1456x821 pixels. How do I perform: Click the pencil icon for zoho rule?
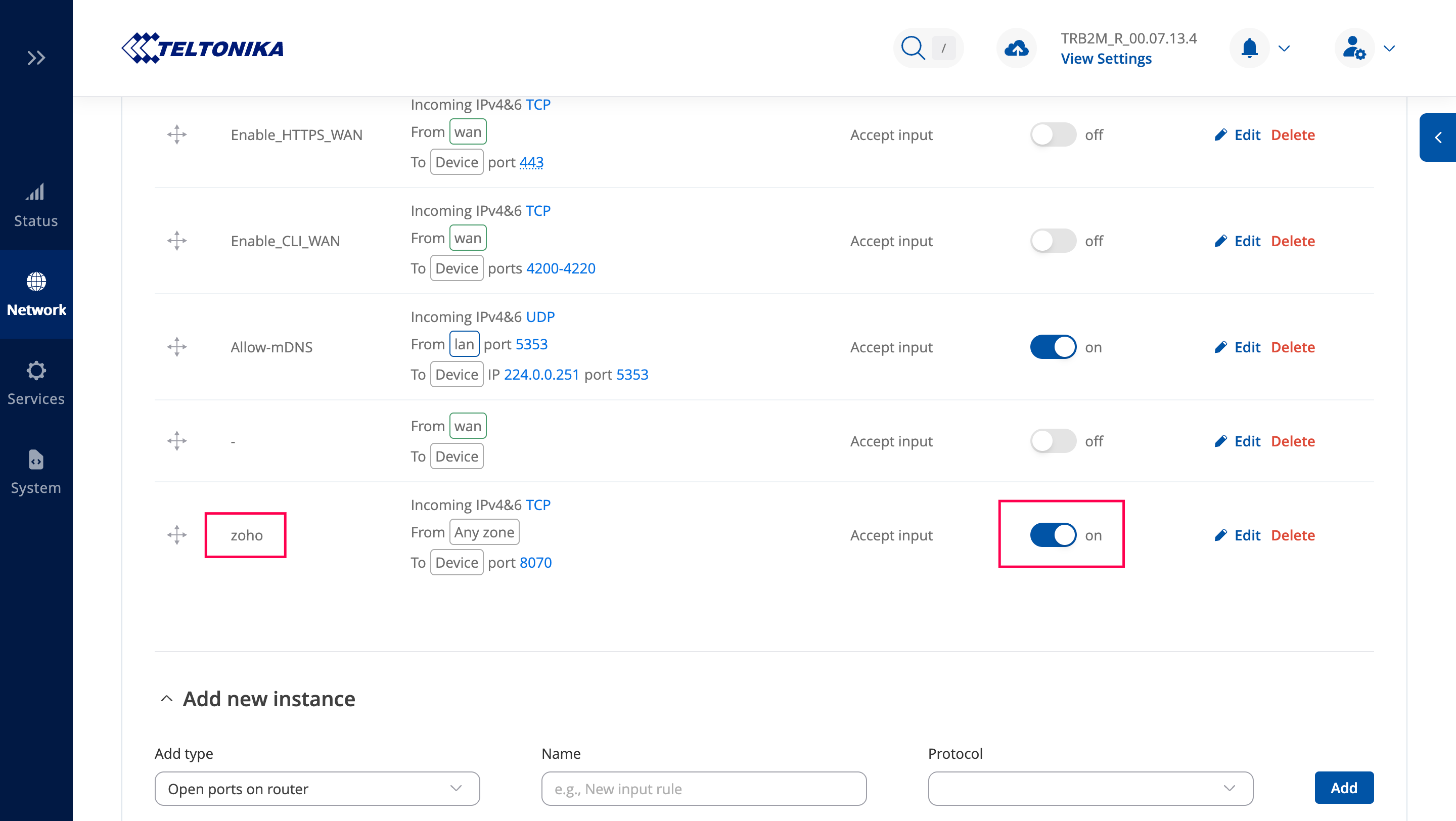[x=1221, y=535]
